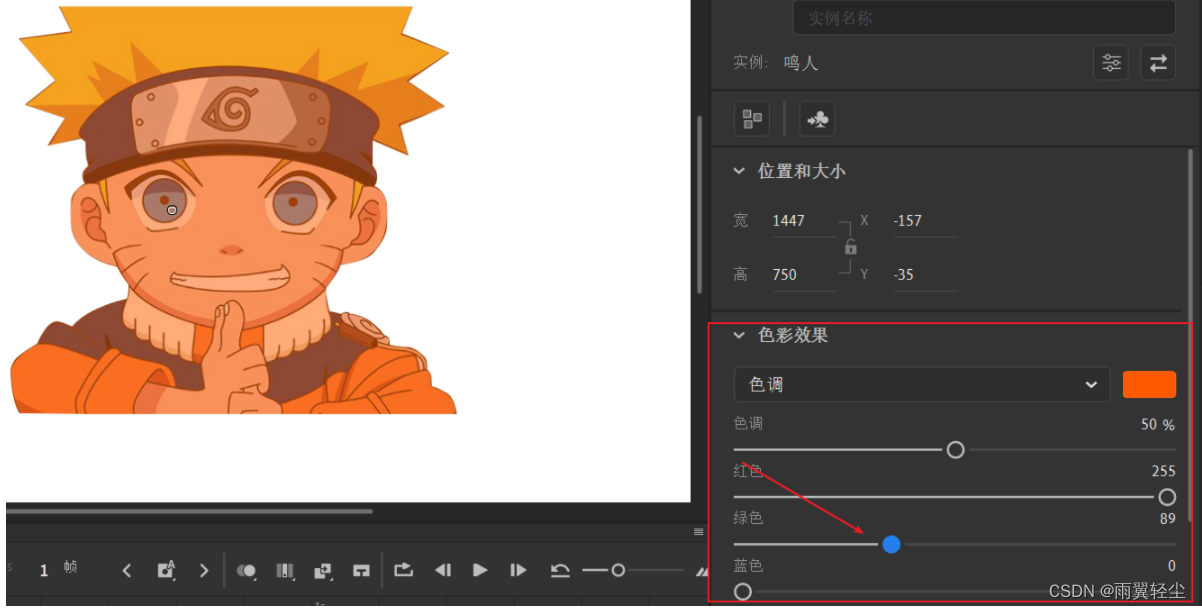The height and width of the screenshot is (610, 1202).
Task: Click the 绿色 slider handle
Action: pyautogui.click(x=892, y=544)
